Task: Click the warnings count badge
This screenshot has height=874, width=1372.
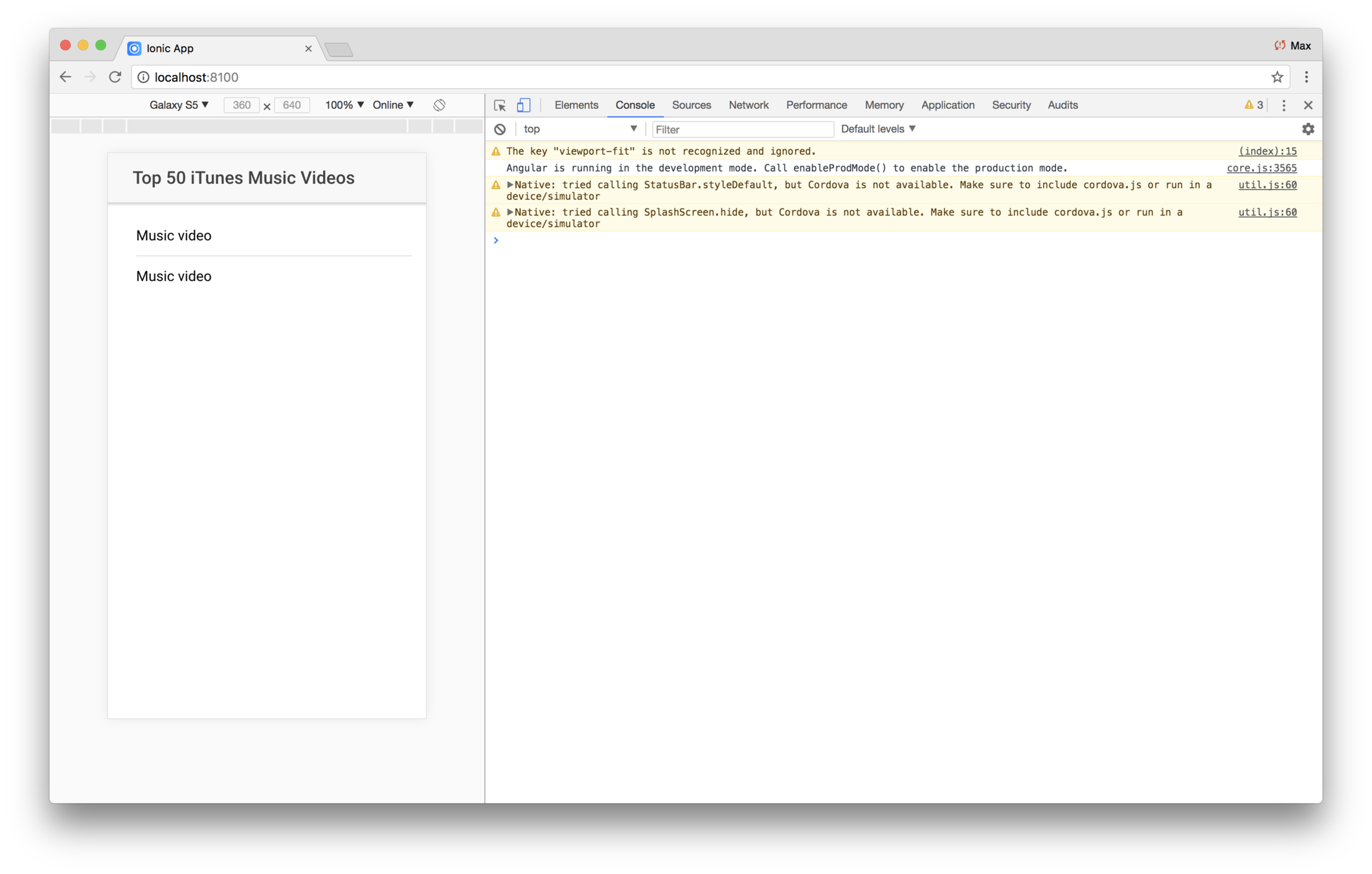Action: click(1254, 106)
